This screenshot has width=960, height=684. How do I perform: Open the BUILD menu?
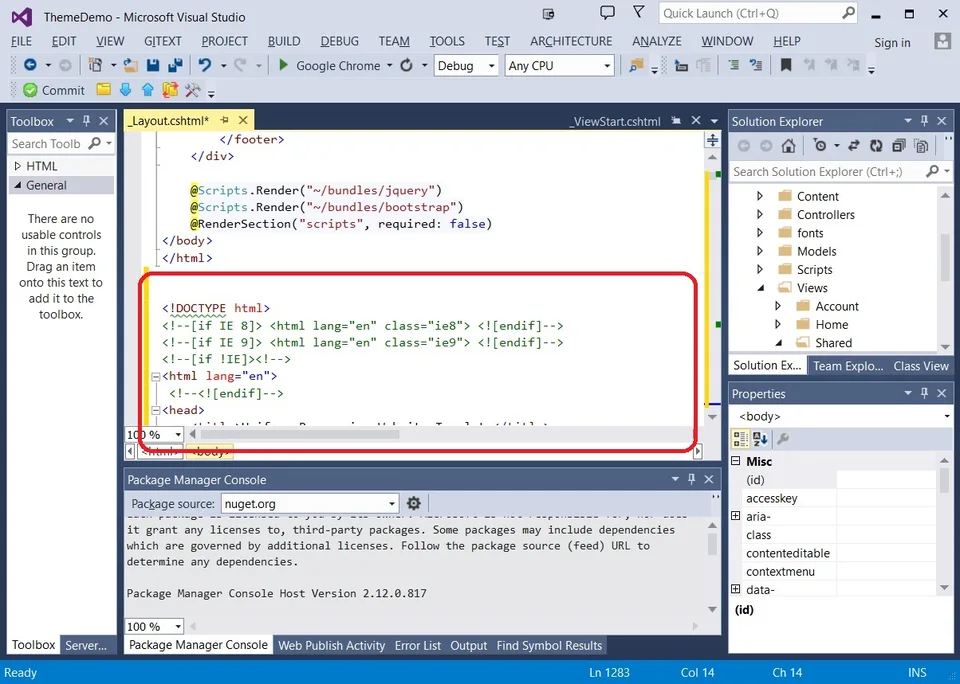coord(284,41)
